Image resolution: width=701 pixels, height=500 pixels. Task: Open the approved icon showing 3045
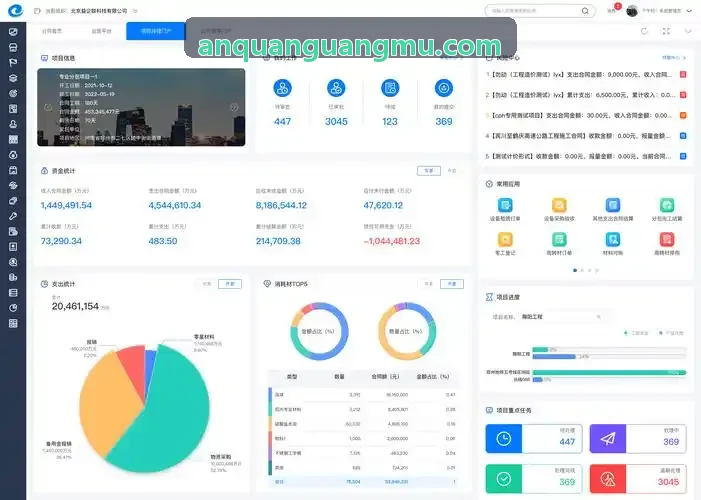pos(336,88)
